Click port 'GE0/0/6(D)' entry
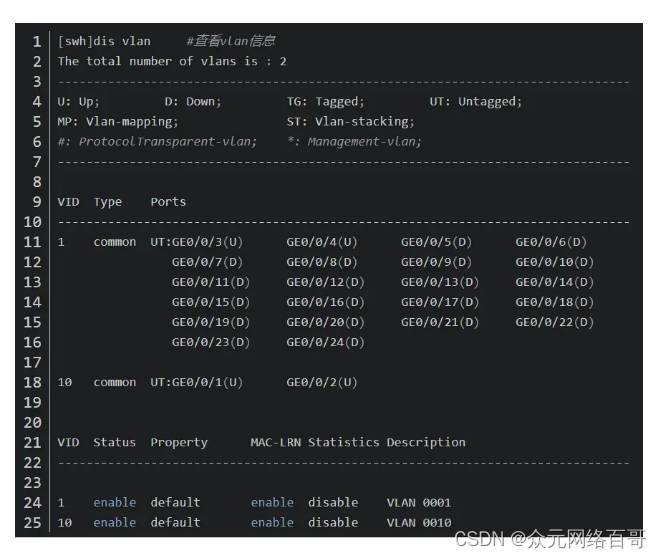Image resolution: width=662 pixels, height=558 pixels. [x=551, y=242]
